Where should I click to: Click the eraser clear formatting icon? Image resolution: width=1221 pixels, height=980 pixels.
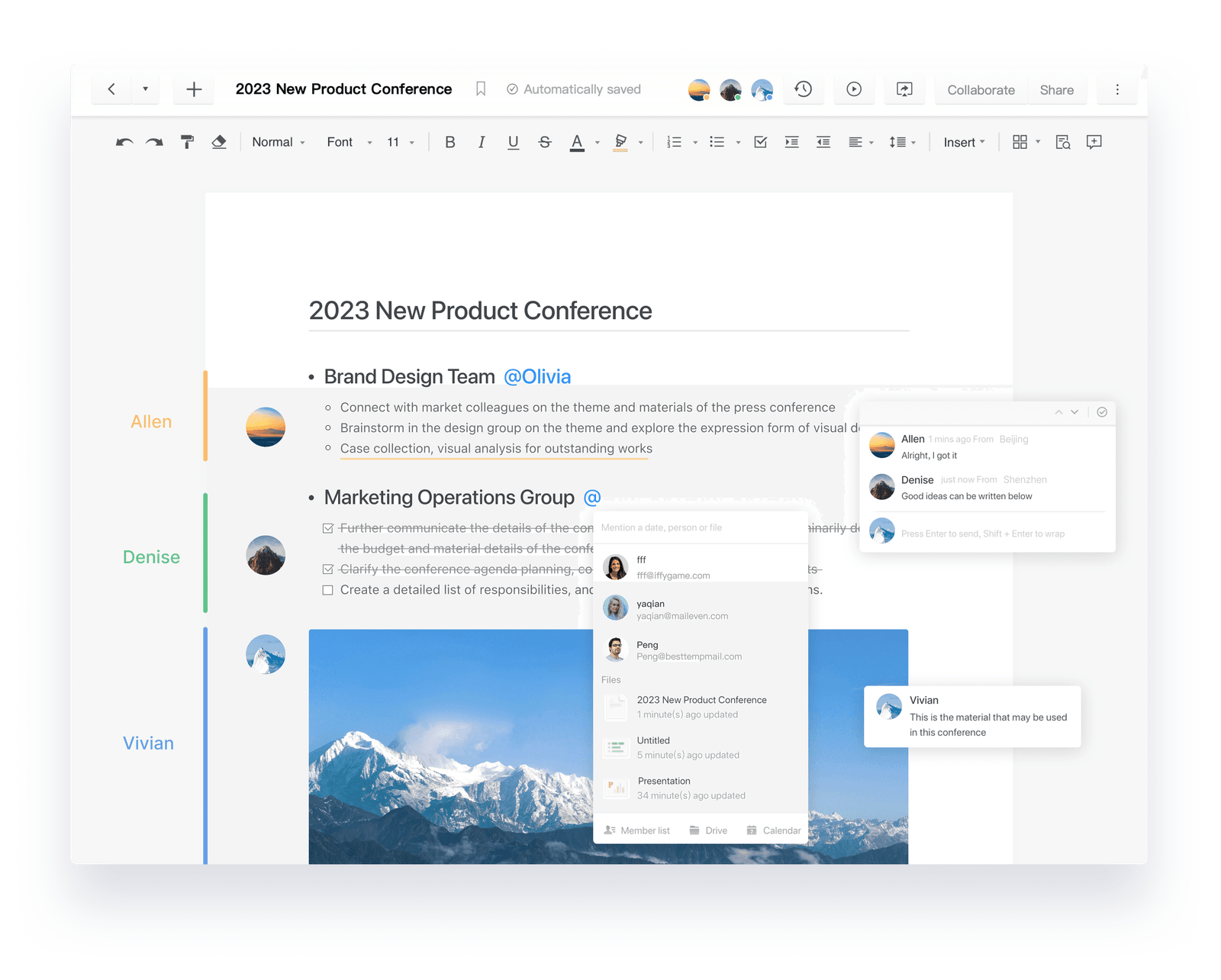(219, 142)
